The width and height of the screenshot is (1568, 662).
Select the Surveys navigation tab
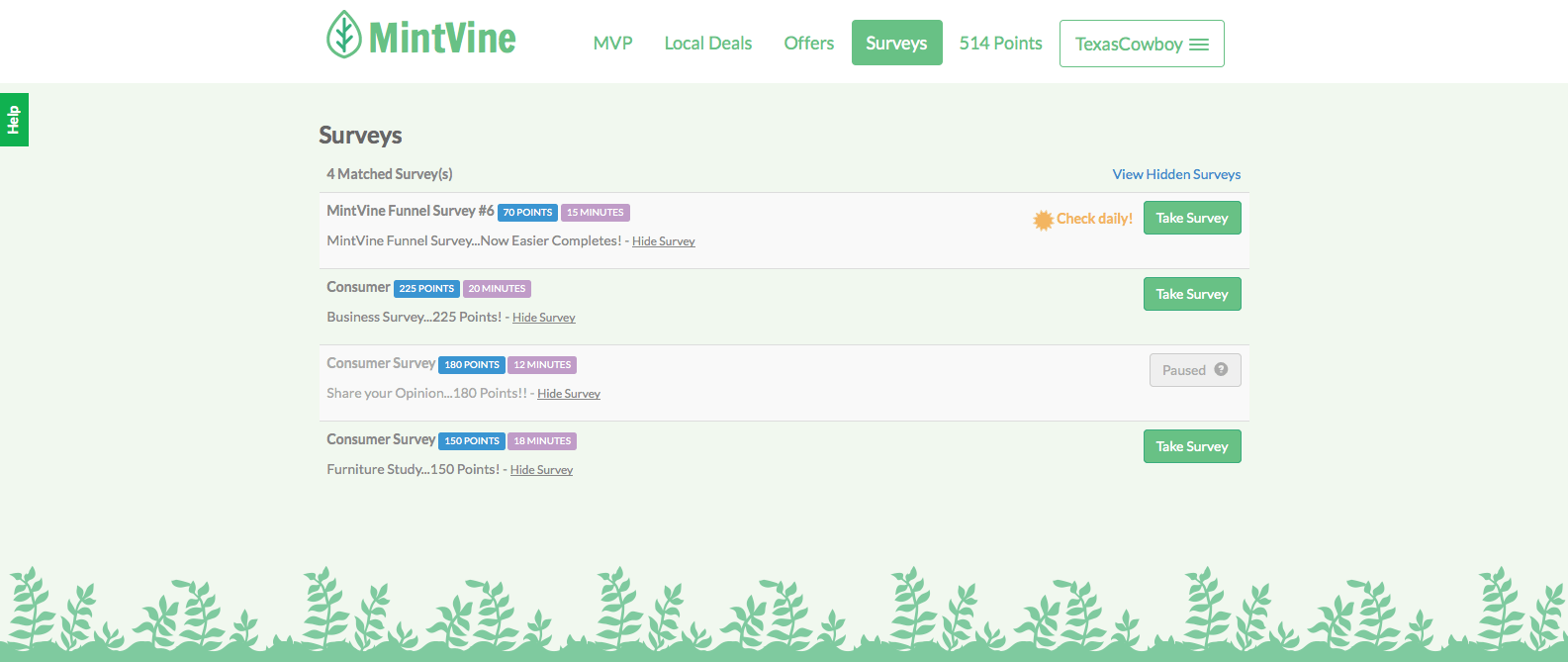896,44
